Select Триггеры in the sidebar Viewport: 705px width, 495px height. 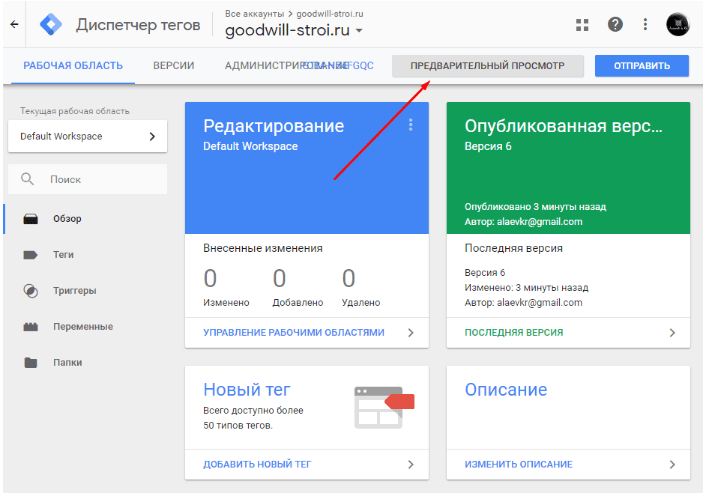click(75, 291)
